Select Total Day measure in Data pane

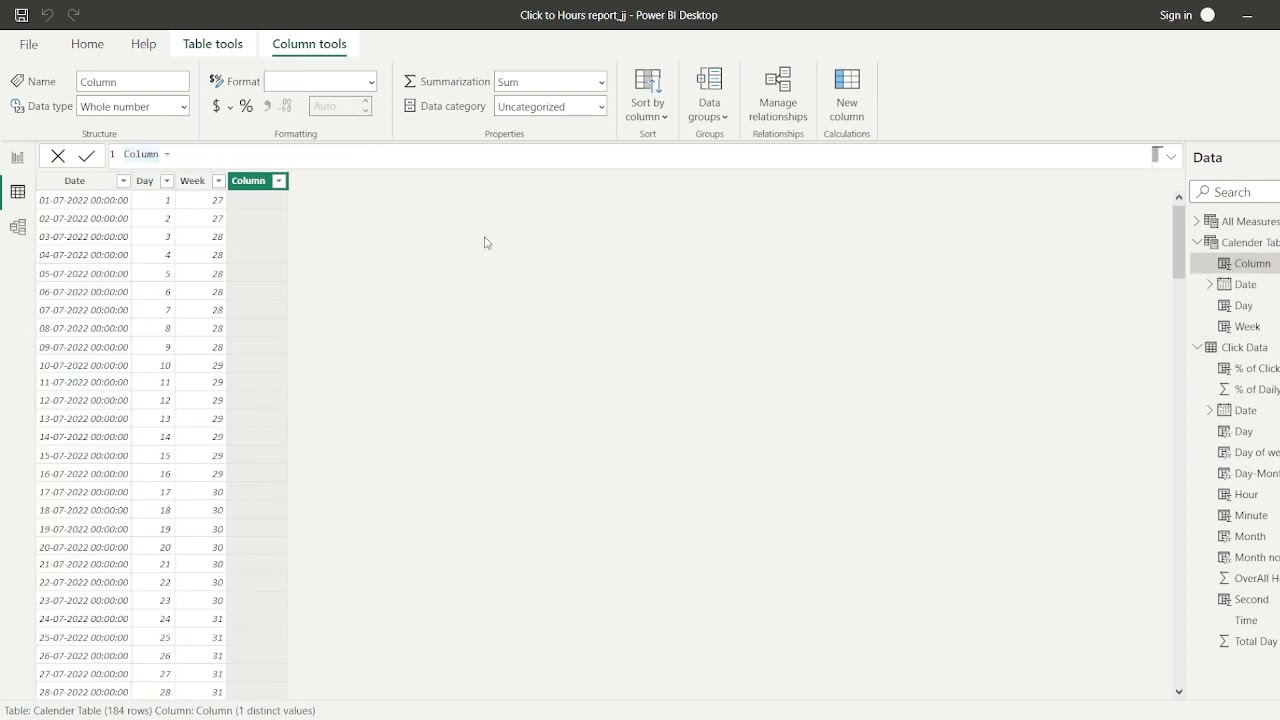1255,641
